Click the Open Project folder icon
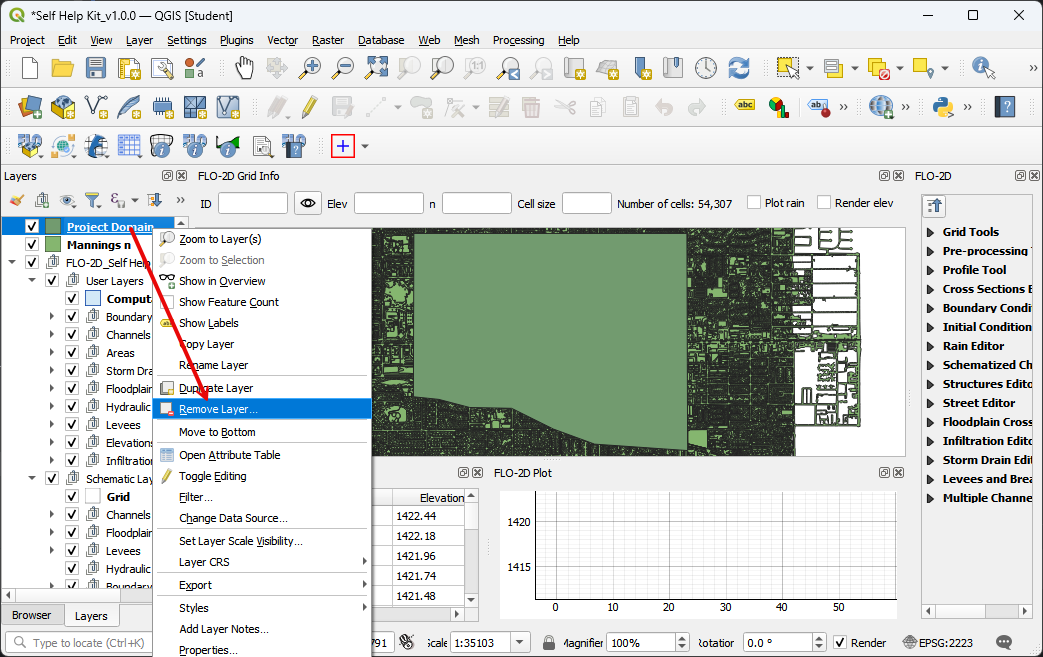 63,68
